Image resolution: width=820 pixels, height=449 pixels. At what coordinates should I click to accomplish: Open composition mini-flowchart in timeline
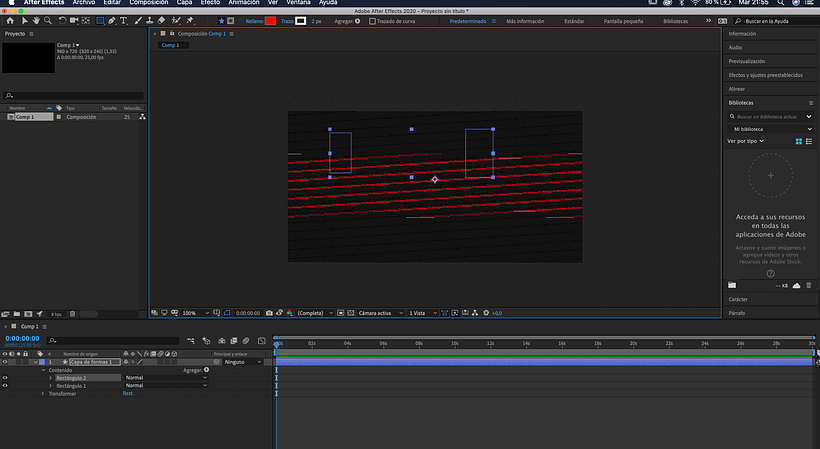click(191, 341)
